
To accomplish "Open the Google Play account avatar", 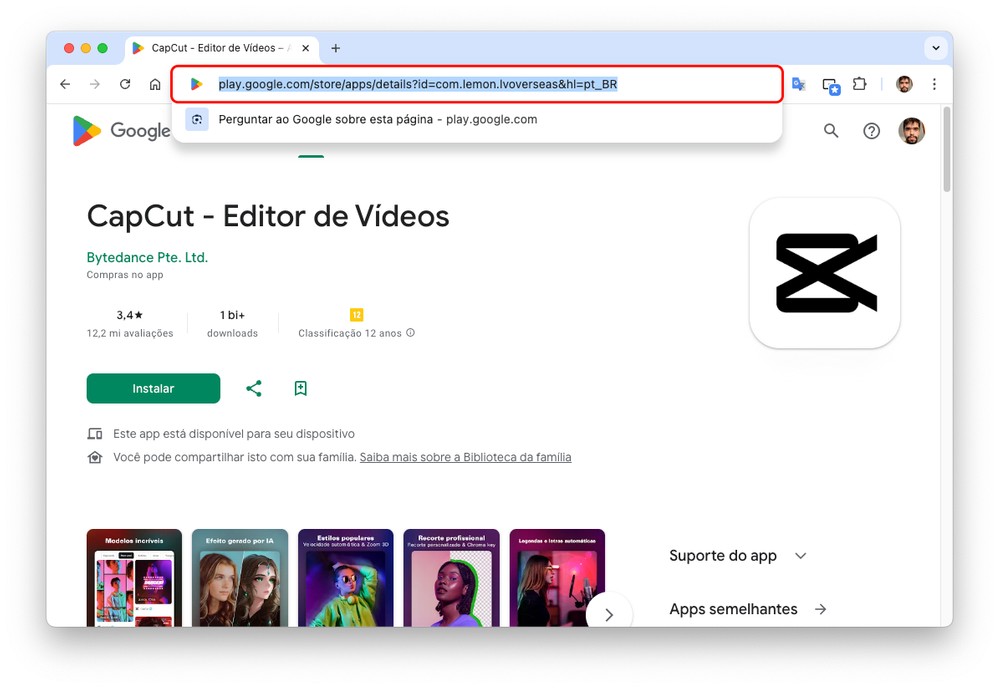I will pyautogui.click(x=912, y=131).
